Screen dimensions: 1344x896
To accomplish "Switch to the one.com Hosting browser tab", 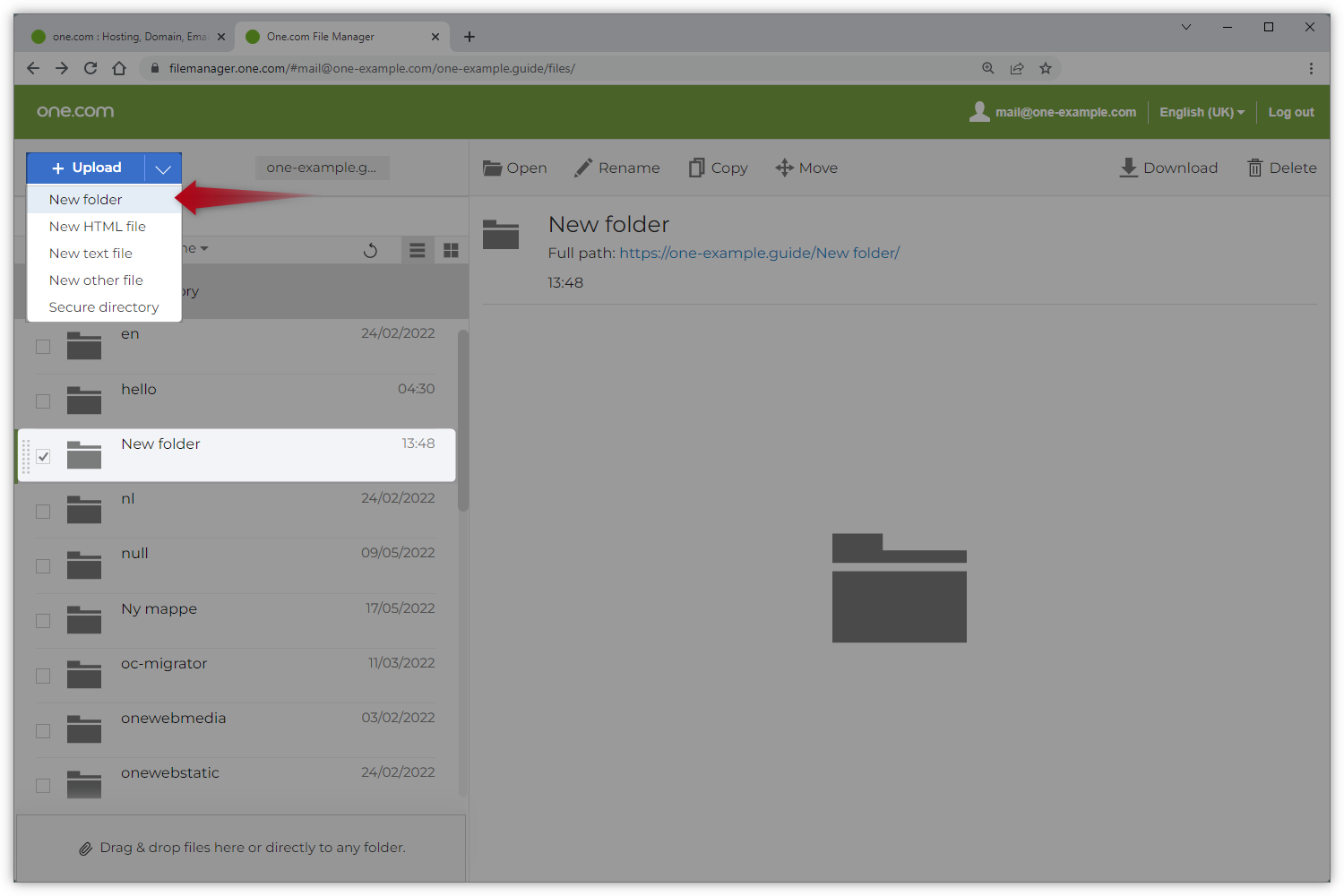I will pos(125,36).
